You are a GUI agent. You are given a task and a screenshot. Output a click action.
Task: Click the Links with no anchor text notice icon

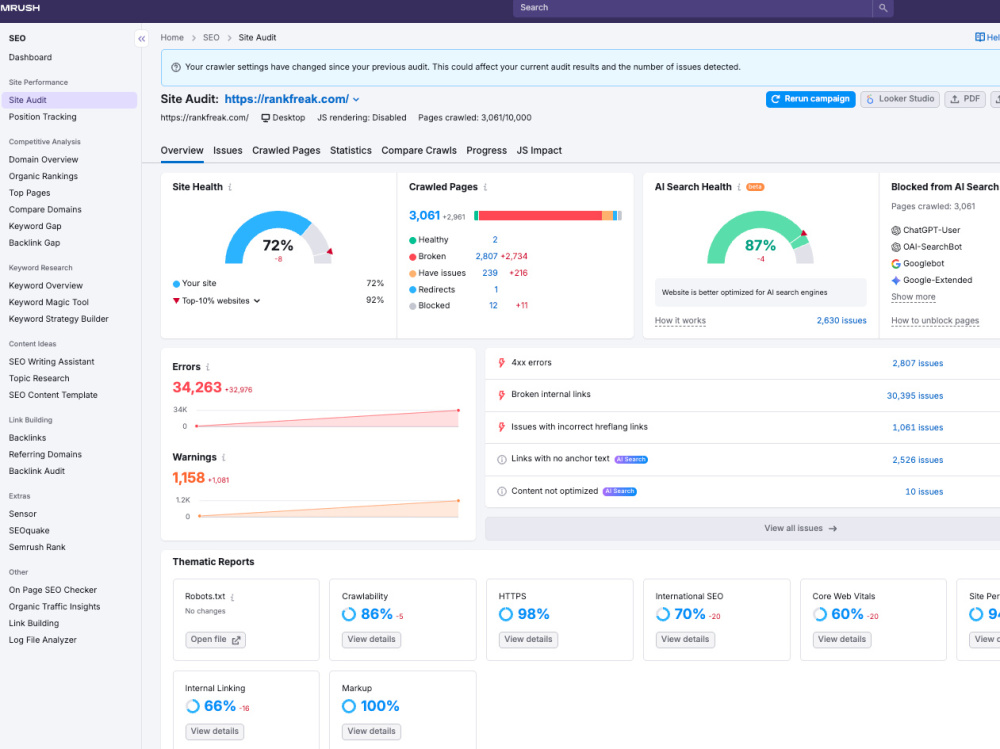pos(501,459)
